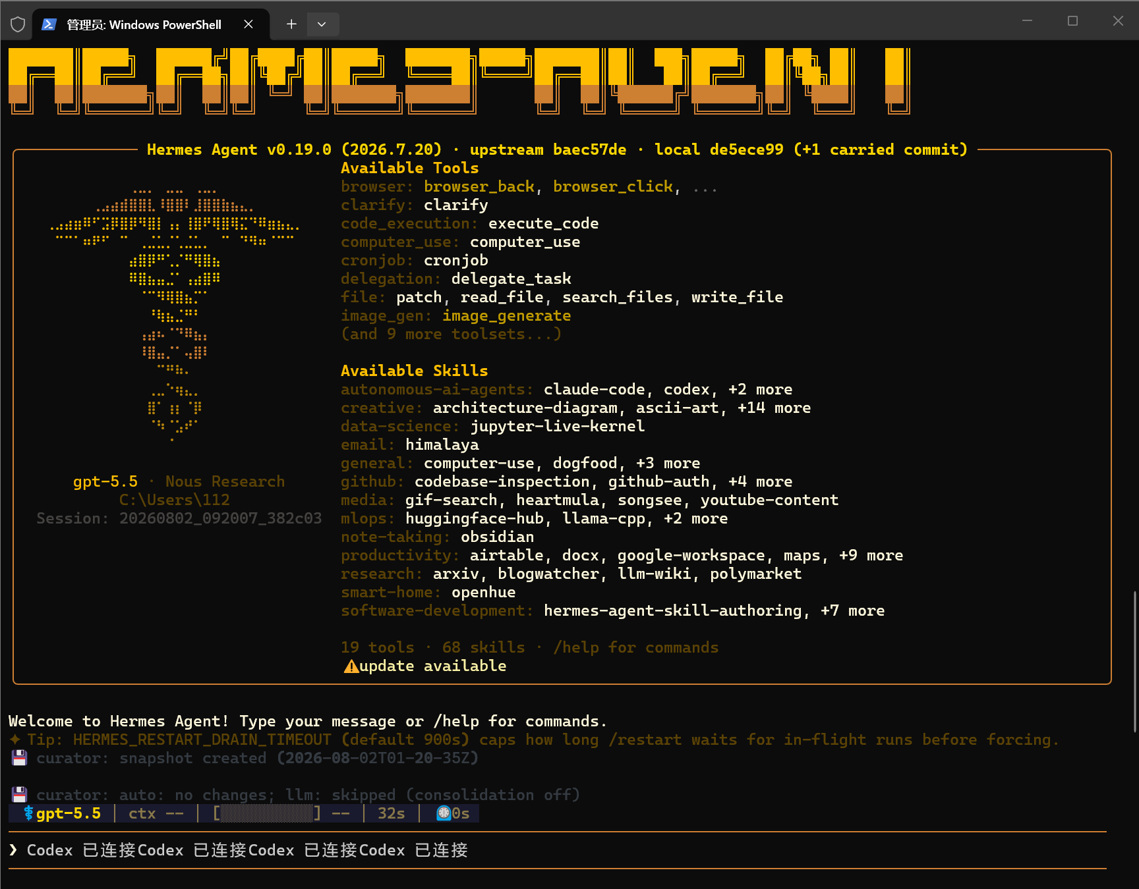Click the 'Available Tools' heading
This screenshot has width=1139, height=889.
pyautogui.click(x=410, y=168)
